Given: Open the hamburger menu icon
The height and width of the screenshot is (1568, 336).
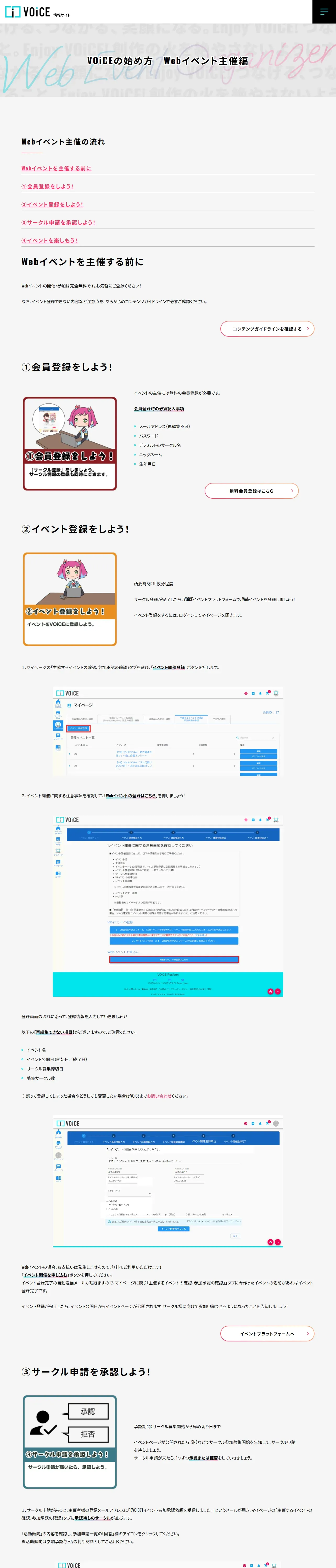Looking at the screenshot, I should click(x=324, y=11).
